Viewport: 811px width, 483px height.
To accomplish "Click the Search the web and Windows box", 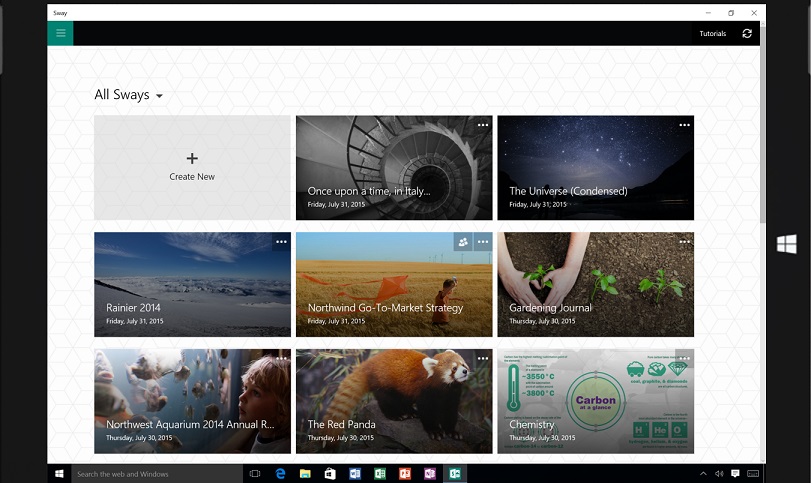I will point(157,474).
